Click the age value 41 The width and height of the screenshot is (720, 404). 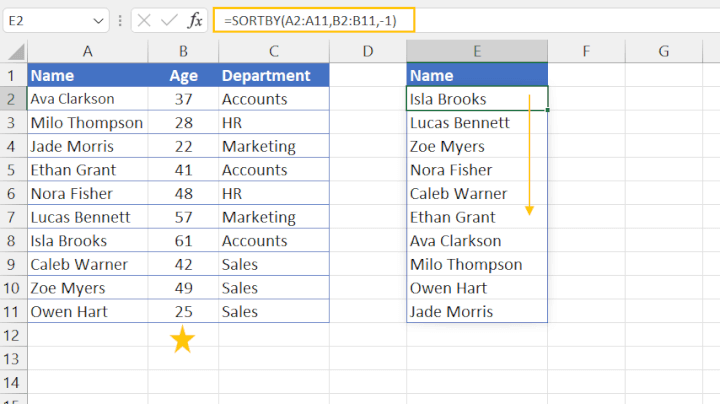click(x=183, y=170)
